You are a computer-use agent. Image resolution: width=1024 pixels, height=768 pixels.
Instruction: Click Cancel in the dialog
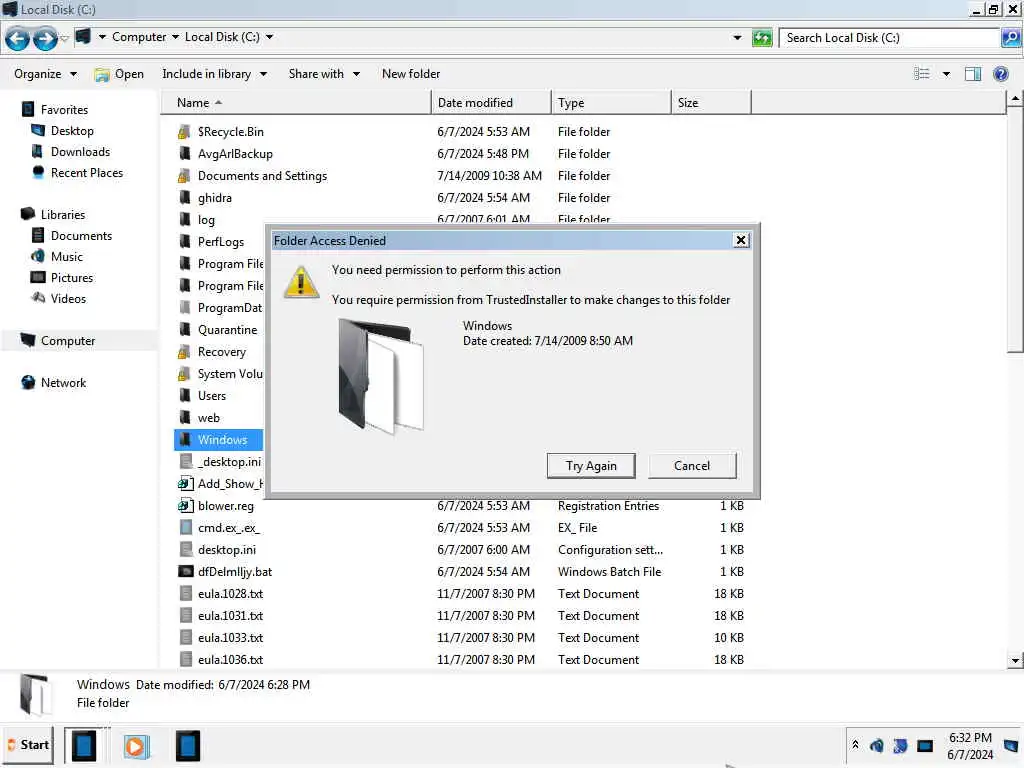click(692, 466)
